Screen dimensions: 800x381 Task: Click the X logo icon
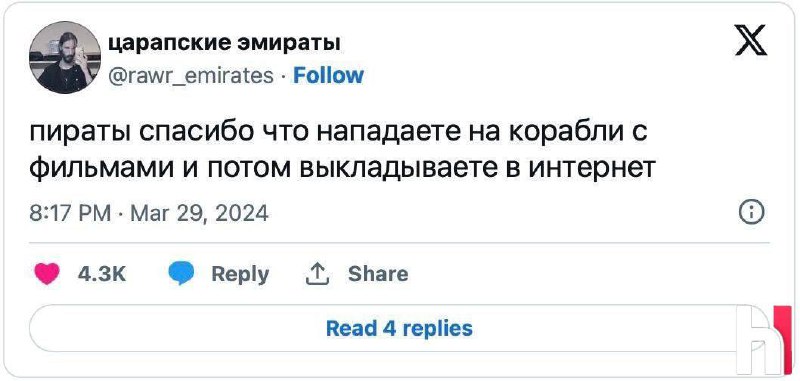[751, 41]
